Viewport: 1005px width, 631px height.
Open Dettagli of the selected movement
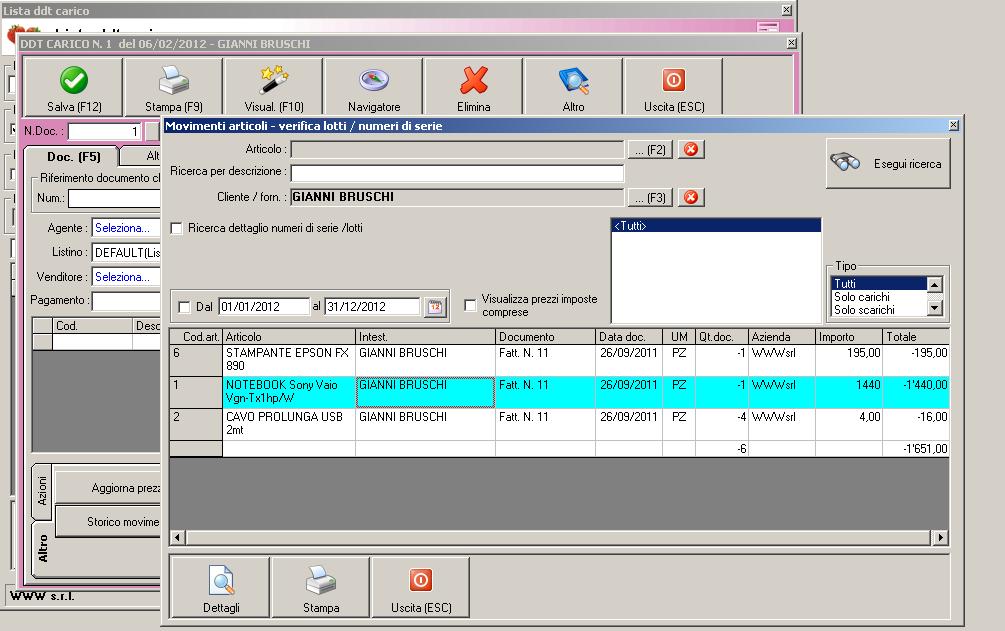point(220,587)
